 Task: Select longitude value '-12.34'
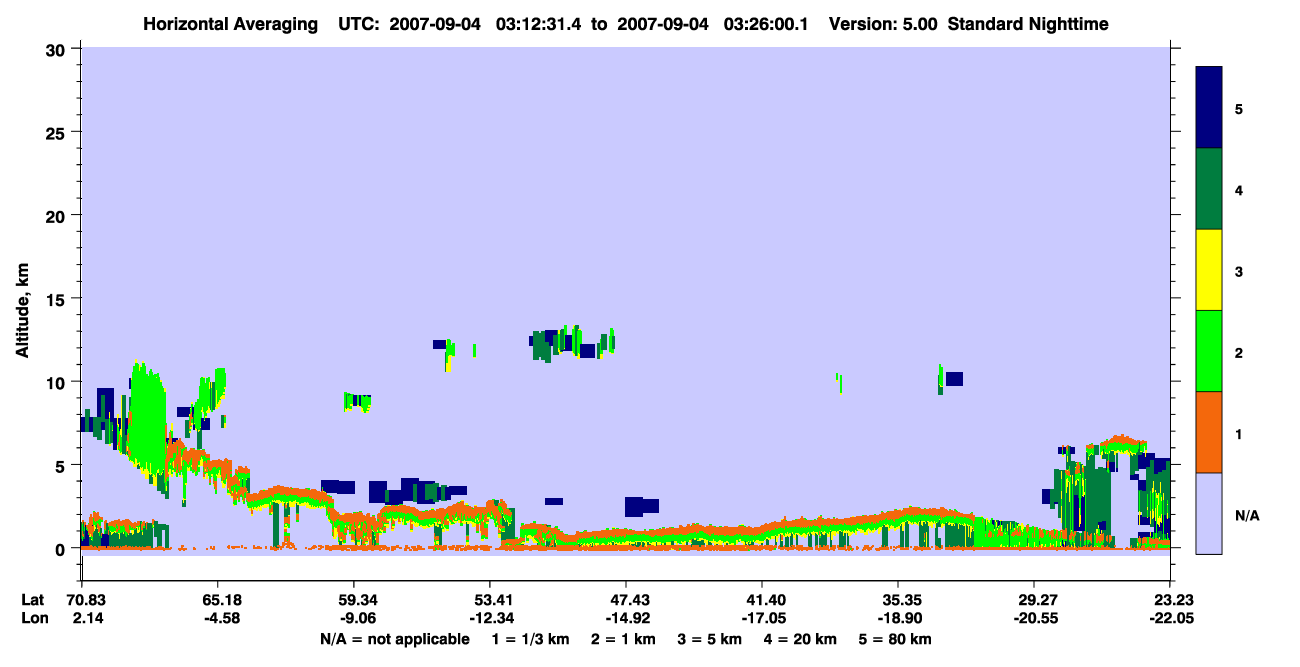(x=494, y=618)
